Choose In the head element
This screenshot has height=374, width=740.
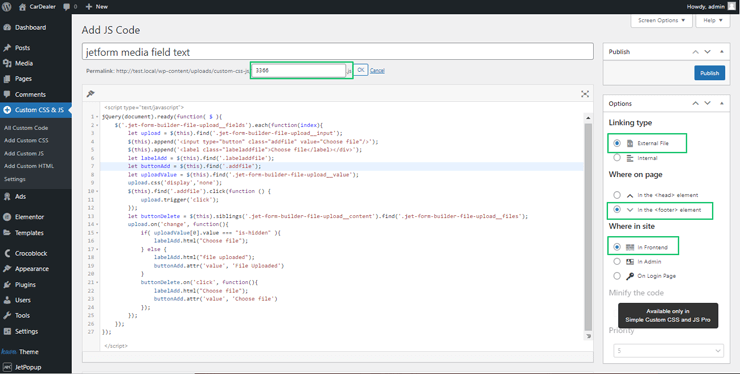tap(617, 195)
